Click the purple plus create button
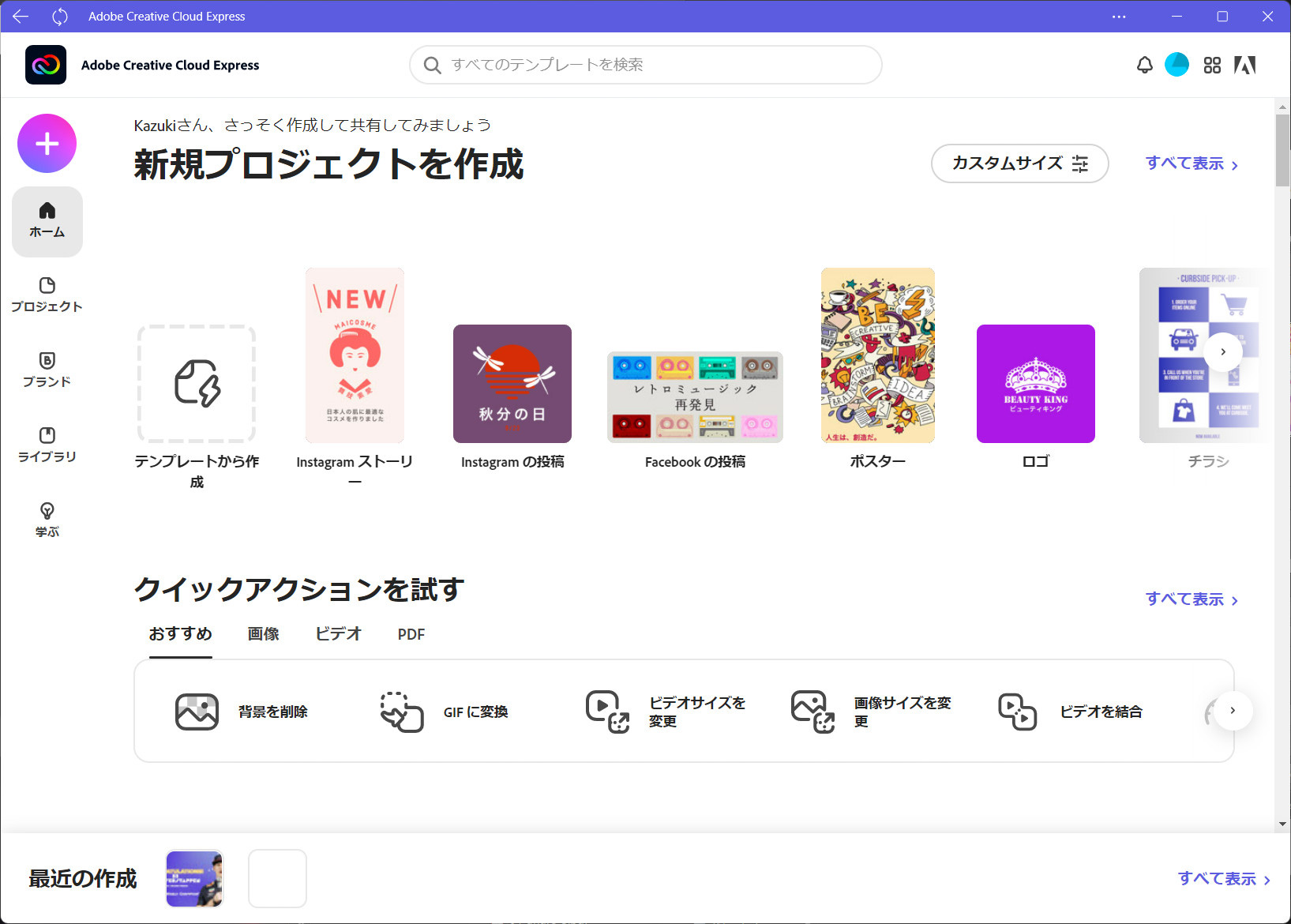Screen dimensions: 1291x924 click(x=47, y=144)
